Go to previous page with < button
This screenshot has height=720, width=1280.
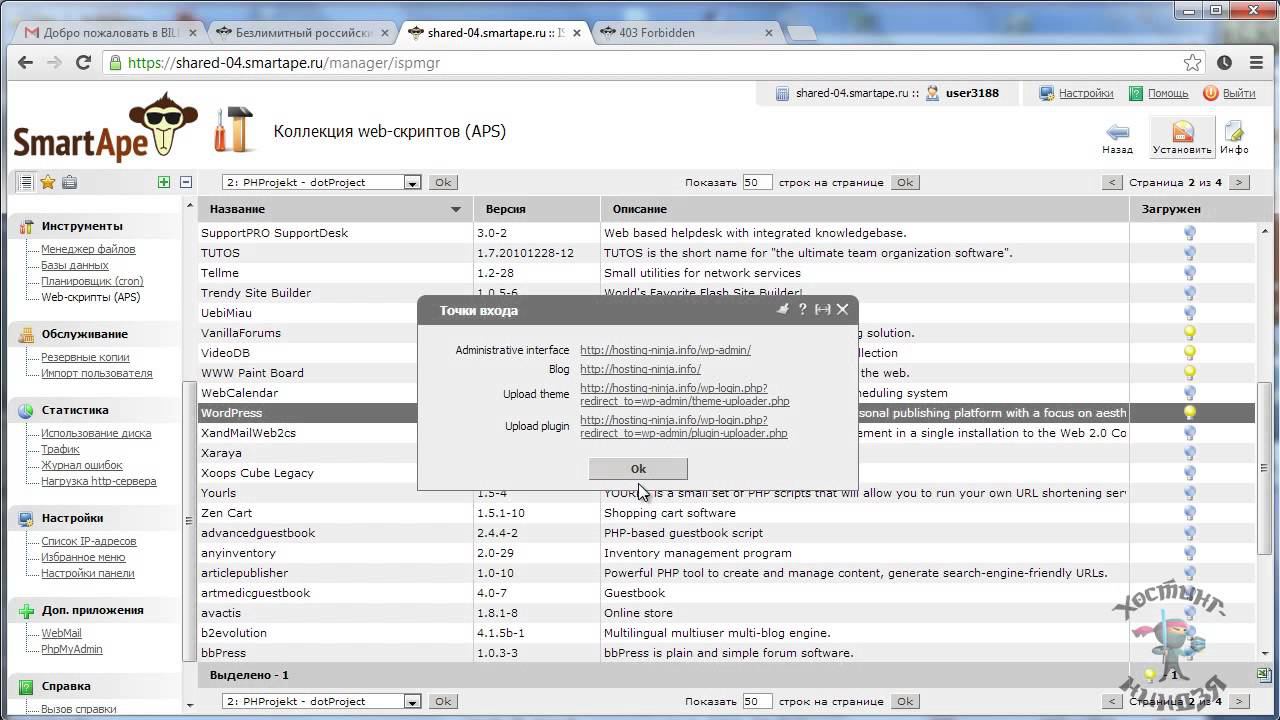1112,182
